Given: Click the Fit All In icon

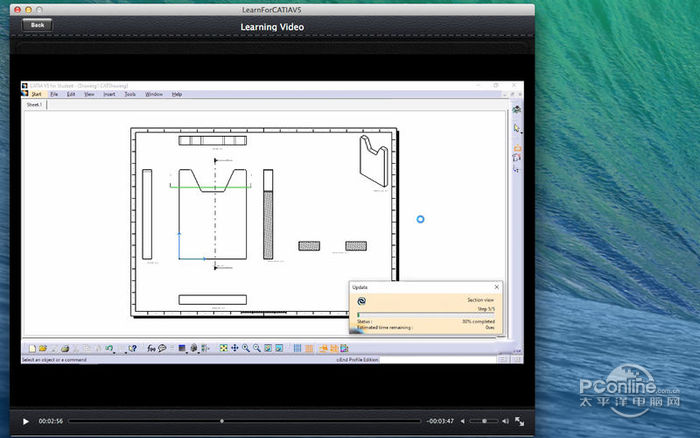Looking at the screenshot, I should coord(224,348).
